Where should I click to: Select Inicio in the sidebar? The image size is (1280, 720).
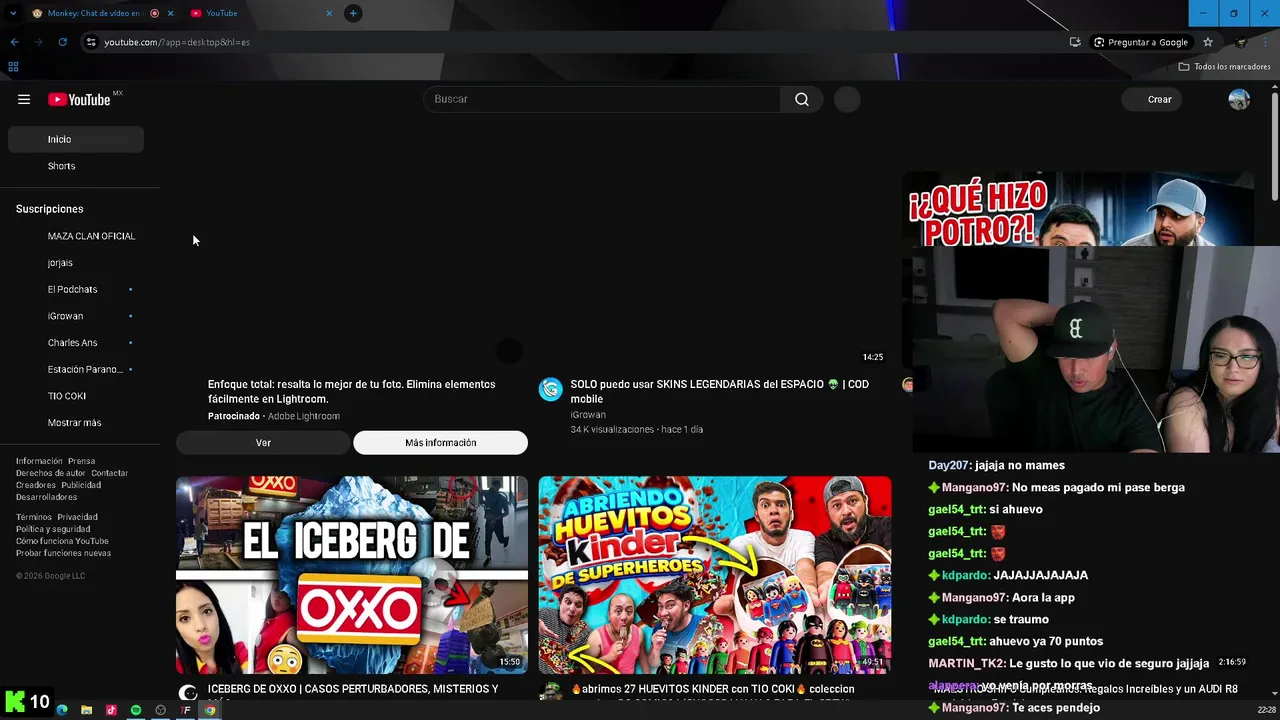click(76, 139)
